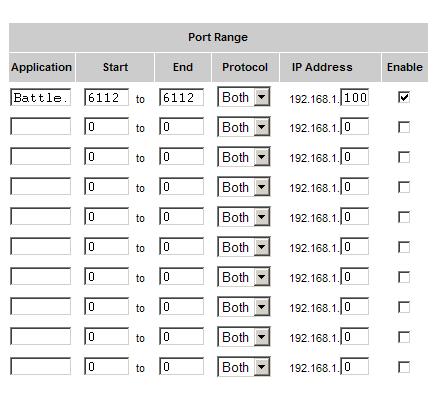
Task: Click the IP address field showing 100
Action: click(x=355, y=97)
